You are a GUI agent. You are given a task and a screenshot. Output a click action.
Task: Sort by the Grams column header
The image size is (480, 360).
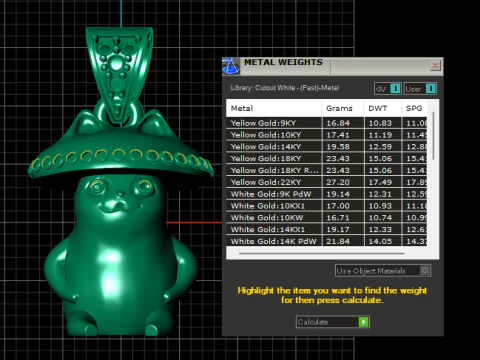pos(343,108)
